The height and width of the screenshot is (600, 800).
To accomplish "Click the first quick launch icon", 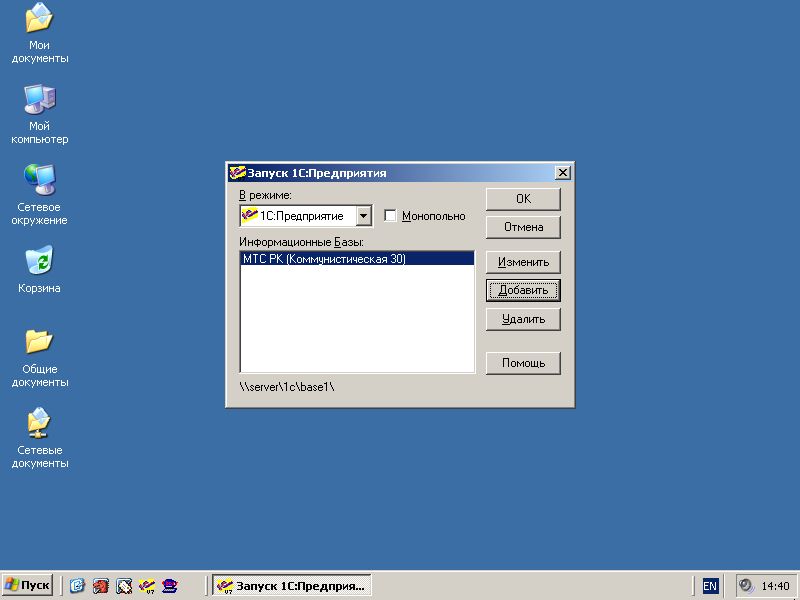I will tap(77, 586).
